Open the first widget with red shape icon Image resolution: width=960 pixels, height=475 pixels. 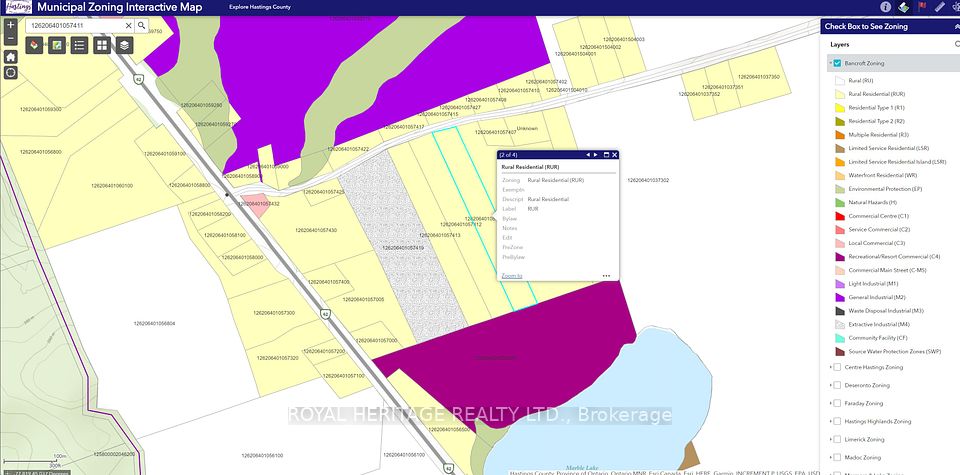[x=34, y=45]
